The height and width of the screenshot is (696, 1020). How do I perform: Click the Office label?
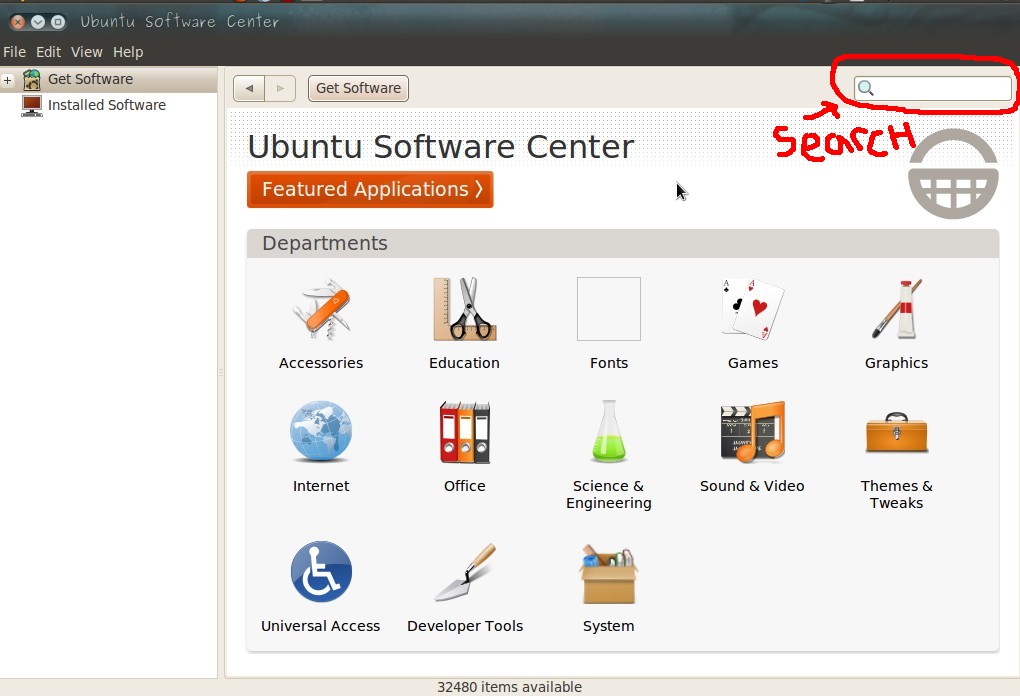(x=464, y=486)
